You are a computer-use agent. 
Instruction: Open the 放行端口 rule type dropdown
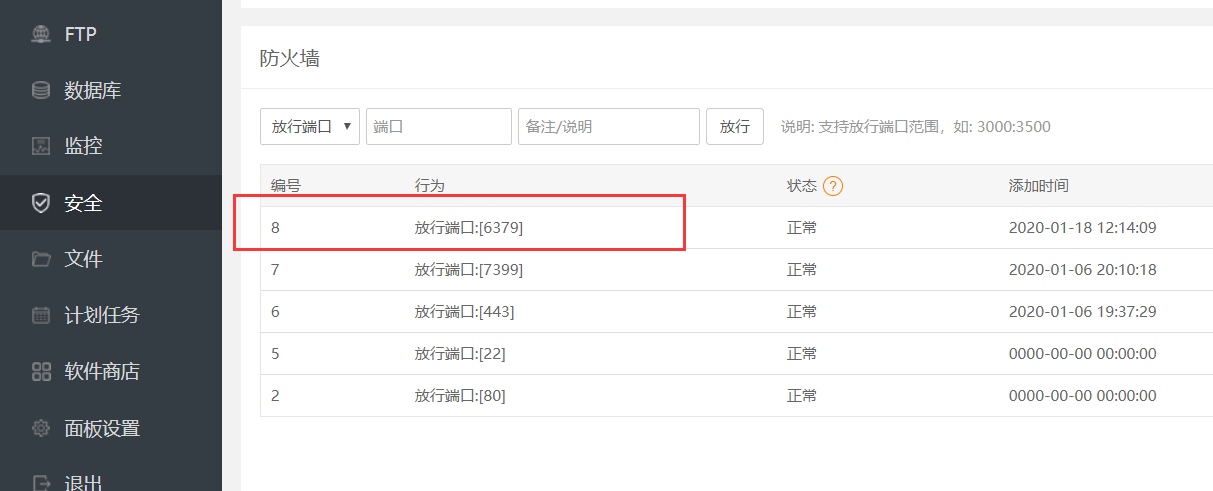coord(310,127)
